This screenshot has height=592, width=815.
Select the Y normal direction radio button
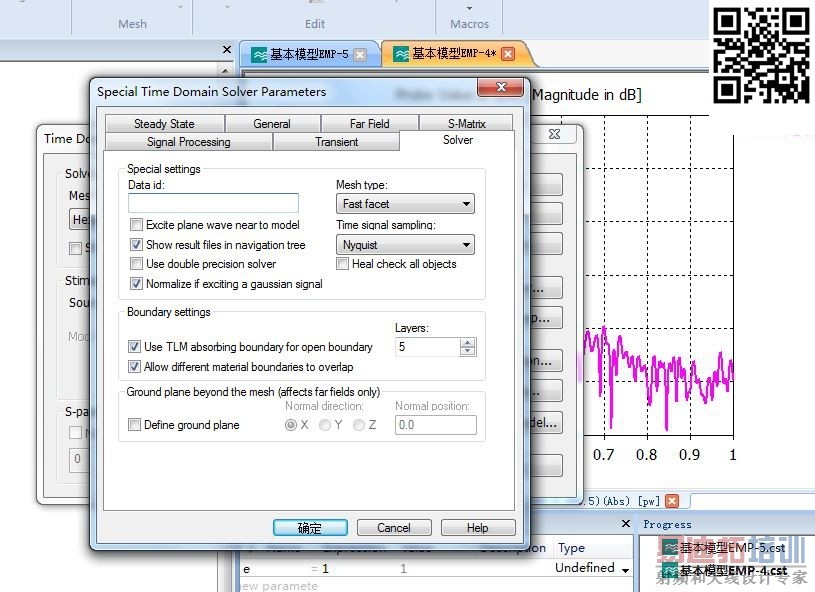tap(325, 425)
